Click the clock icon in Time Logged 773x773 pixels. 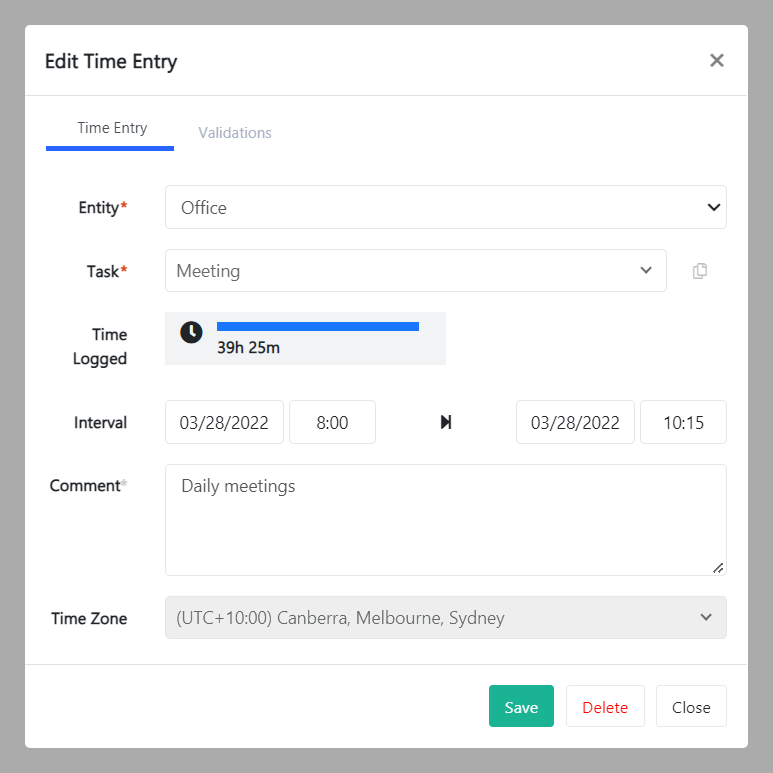pyautogui.click(x=191, y=332)
